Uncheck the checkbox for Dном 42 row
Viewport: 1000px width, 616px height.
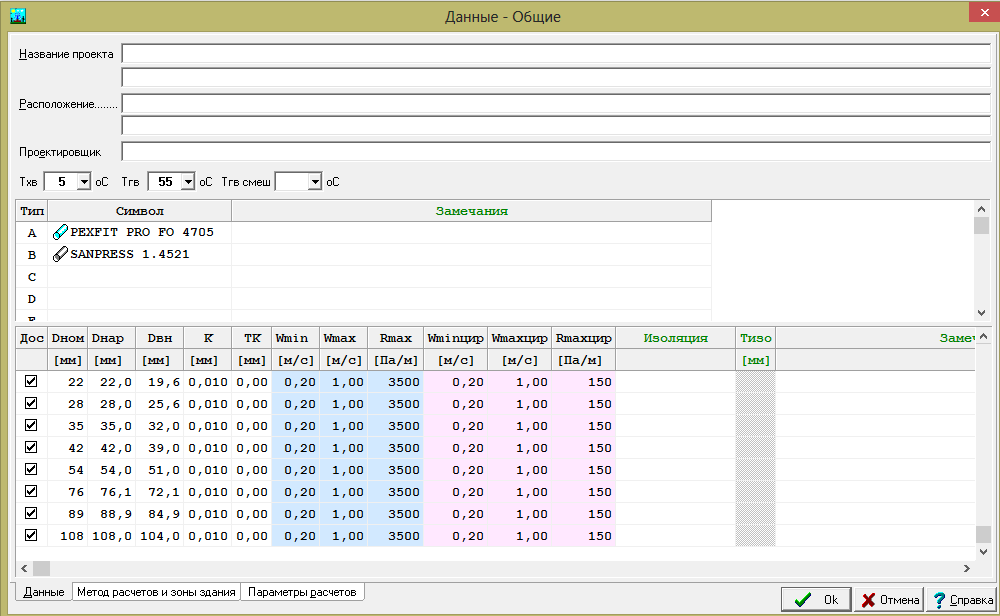[31, 448]
